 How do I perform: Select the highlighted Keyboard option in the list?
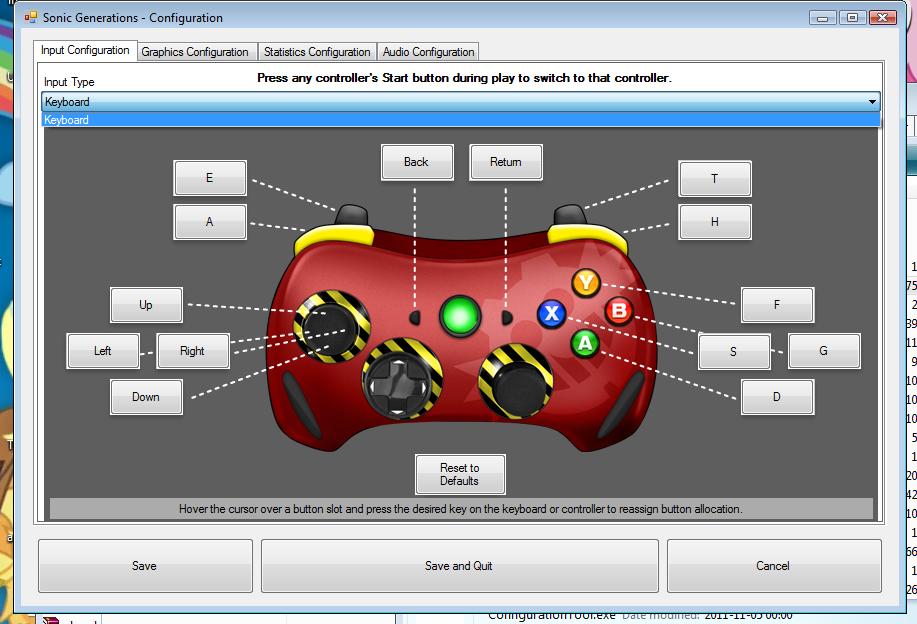(461, 120)
